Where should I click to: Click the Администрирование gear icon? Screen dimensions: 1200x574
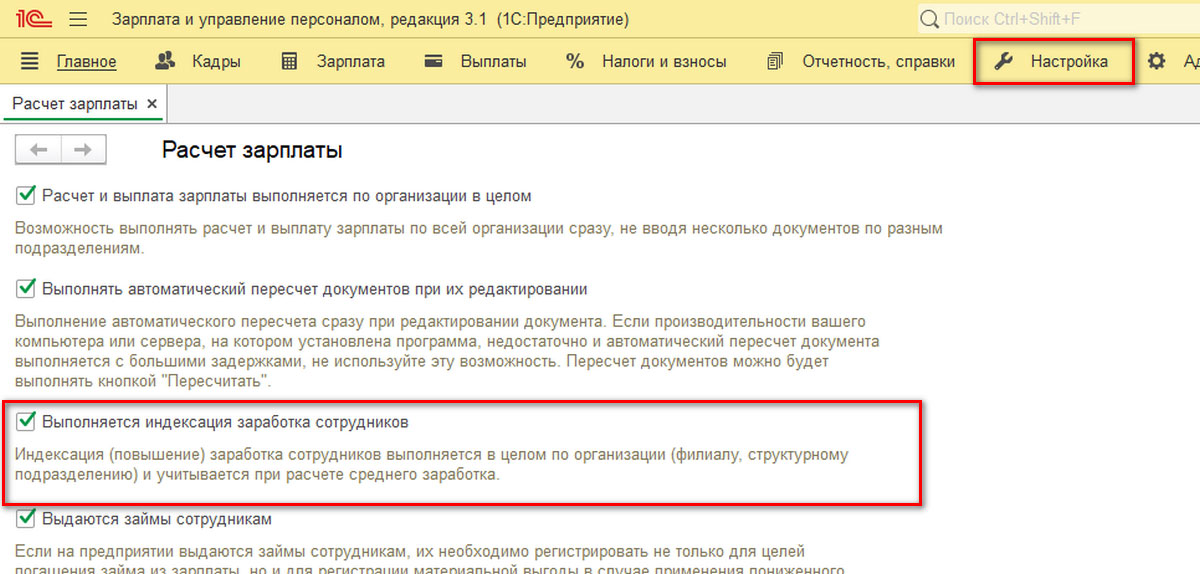tap(1157, 61)
